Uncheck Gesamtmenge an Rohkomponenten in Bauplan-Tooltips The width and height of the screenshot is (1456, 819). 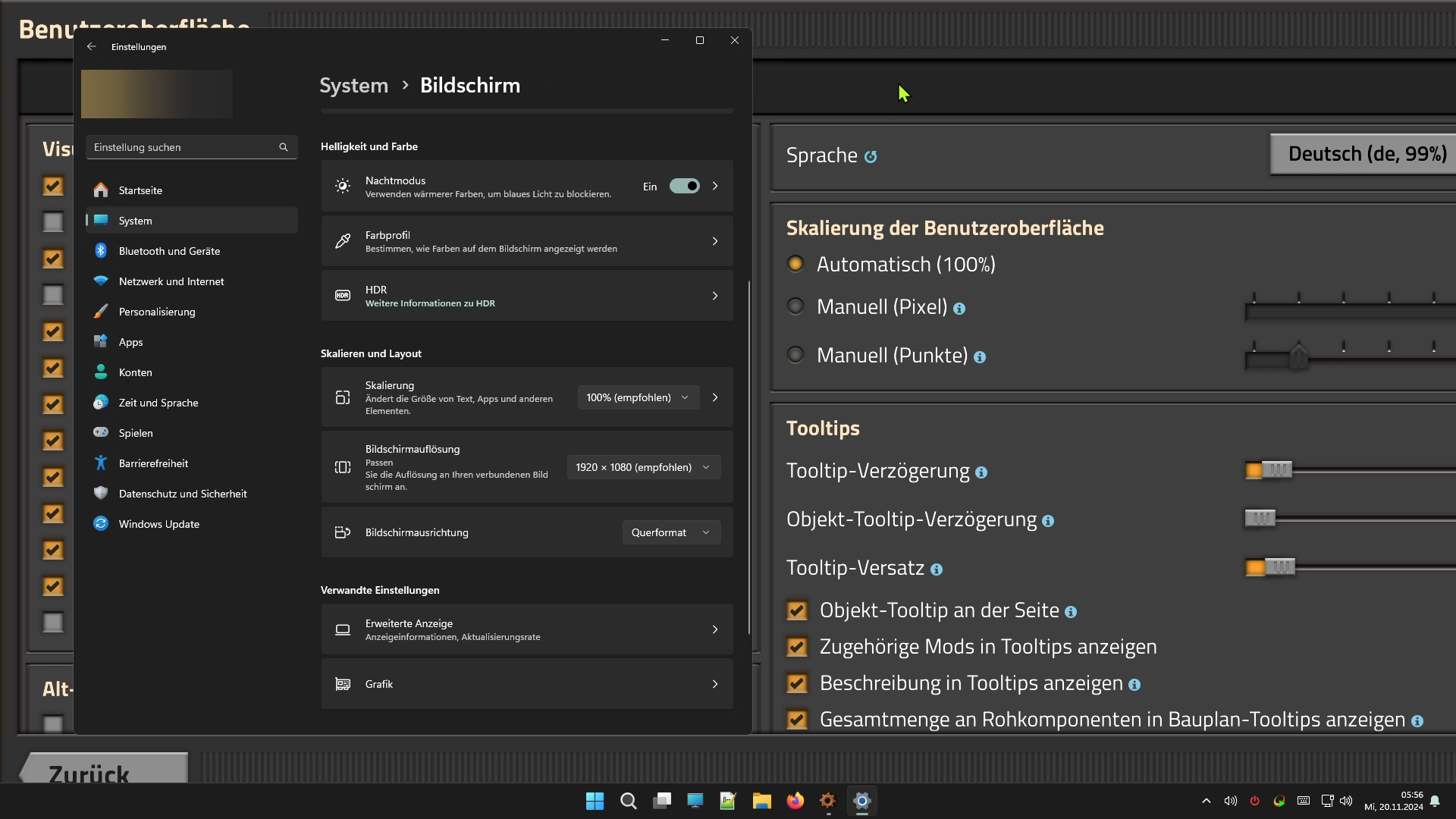[797, 720]
